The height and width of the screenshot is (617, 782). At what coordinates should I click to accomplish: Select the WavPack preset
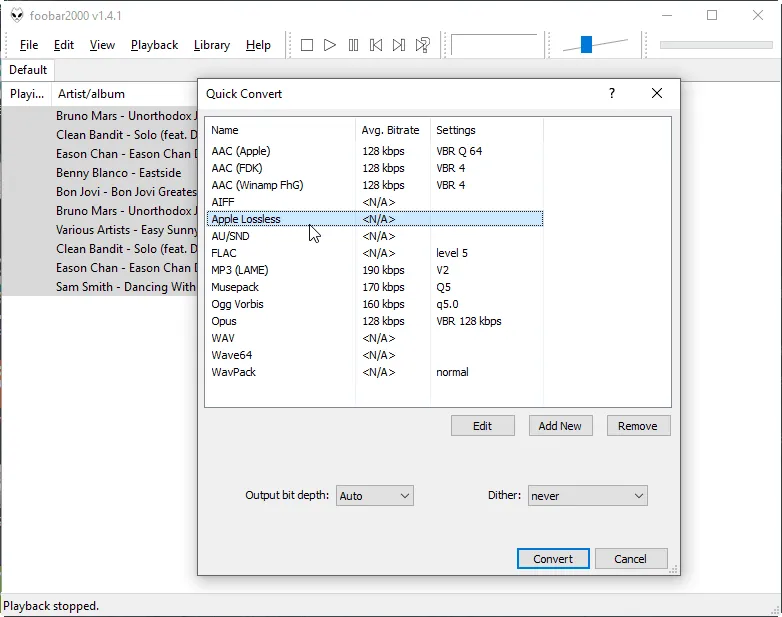pyautogui.click(x=375, y=372)
